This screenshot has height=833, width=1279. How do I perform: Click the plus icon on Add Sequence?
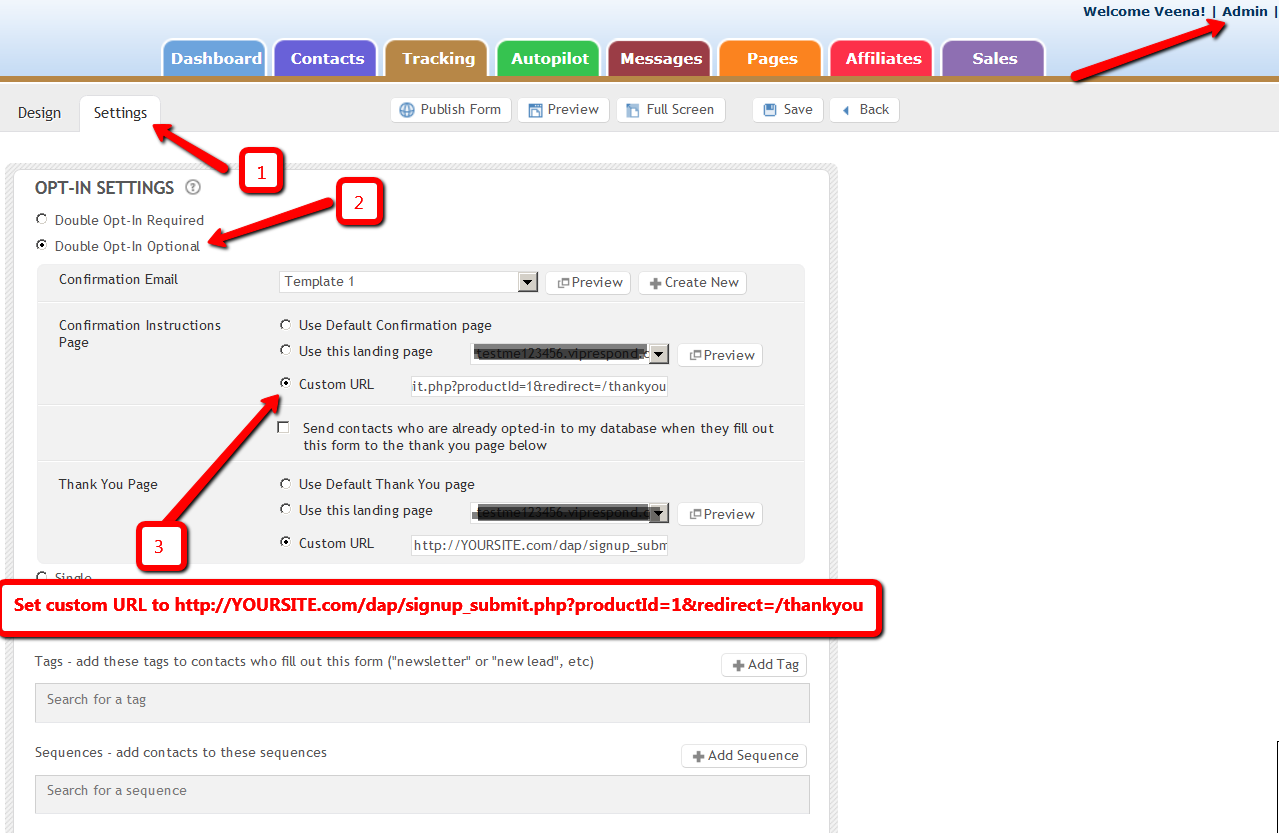[698, 757]
